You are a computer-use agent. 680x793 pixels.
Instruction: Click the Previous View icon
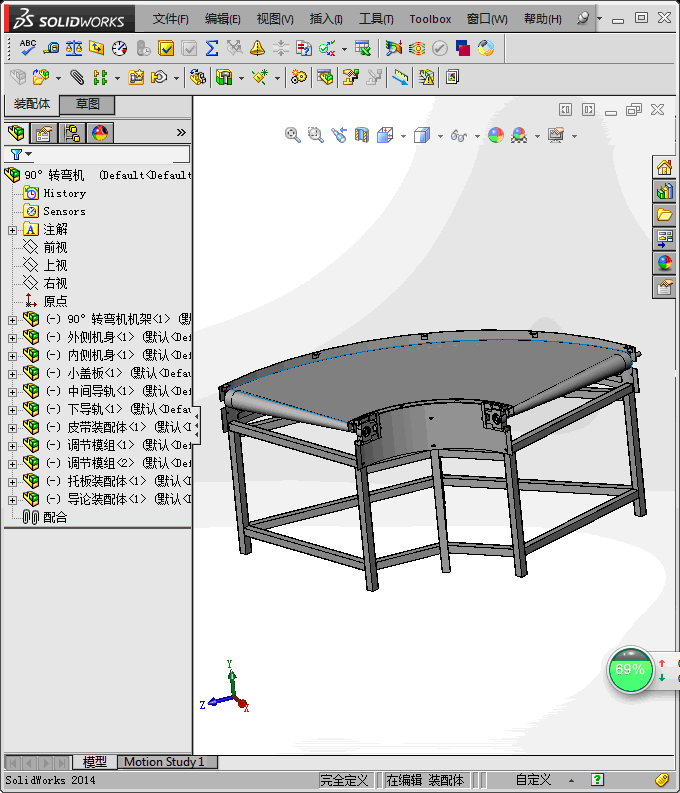tap(339, 135)
